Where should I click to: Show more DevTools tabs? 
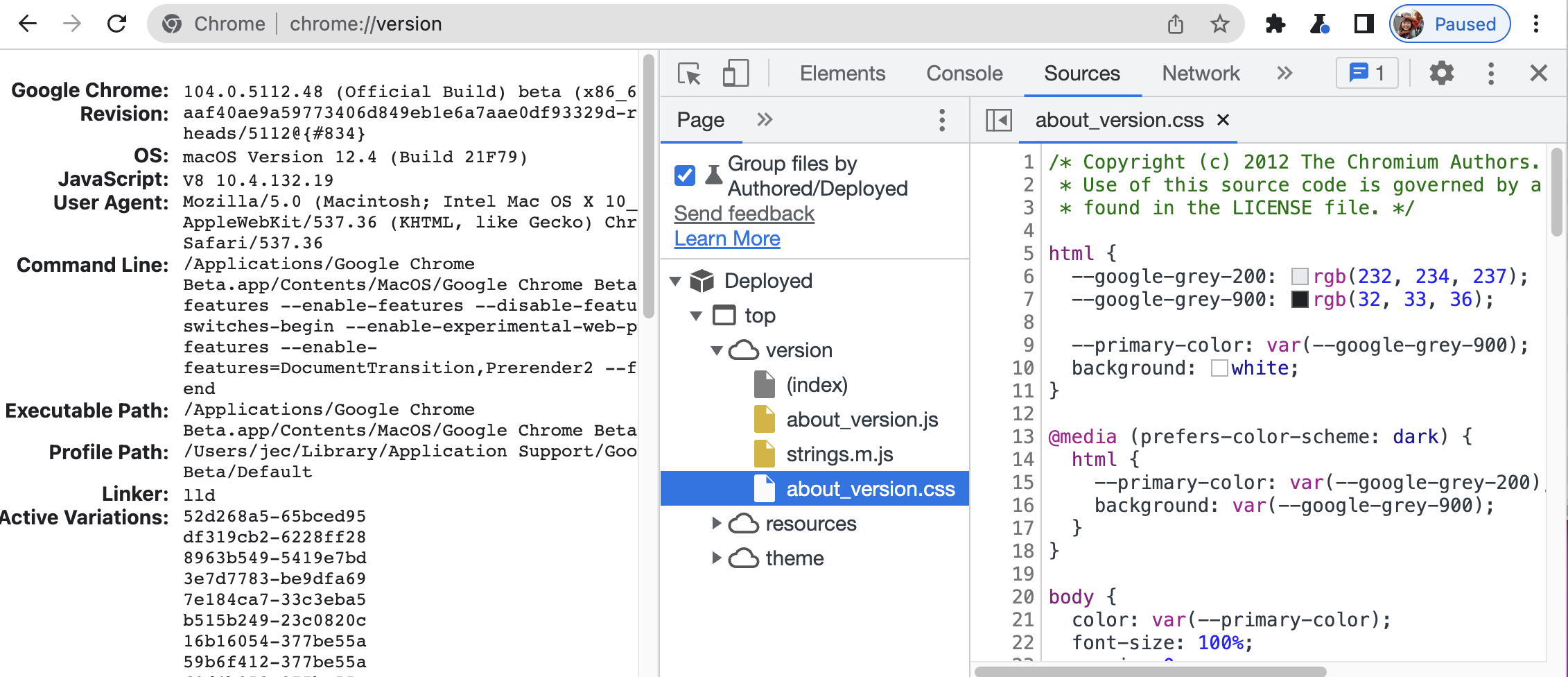pyautogui.click(x=1284, y=73)
